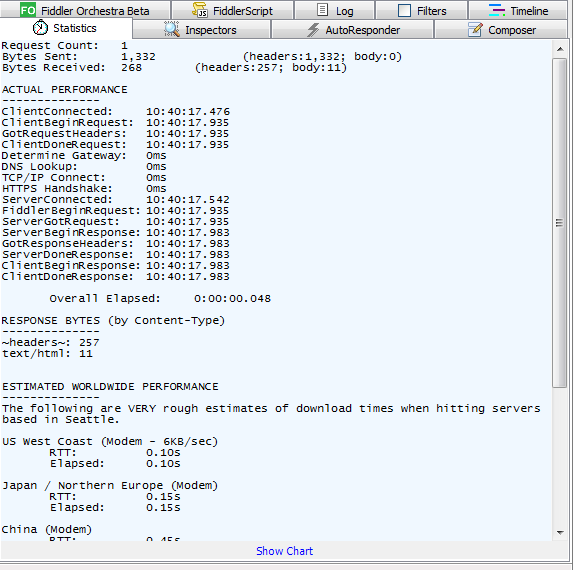Click the US West Coast Modem line
The image size is (574, 570).
(110, 442)
